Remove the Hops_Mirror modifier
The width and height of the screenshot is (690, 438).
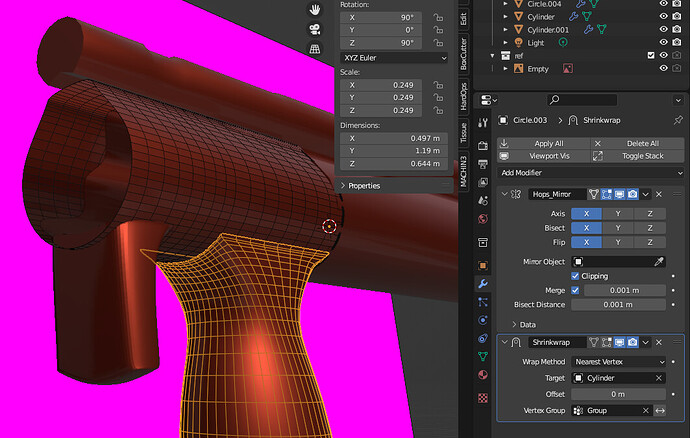(659, 194)
